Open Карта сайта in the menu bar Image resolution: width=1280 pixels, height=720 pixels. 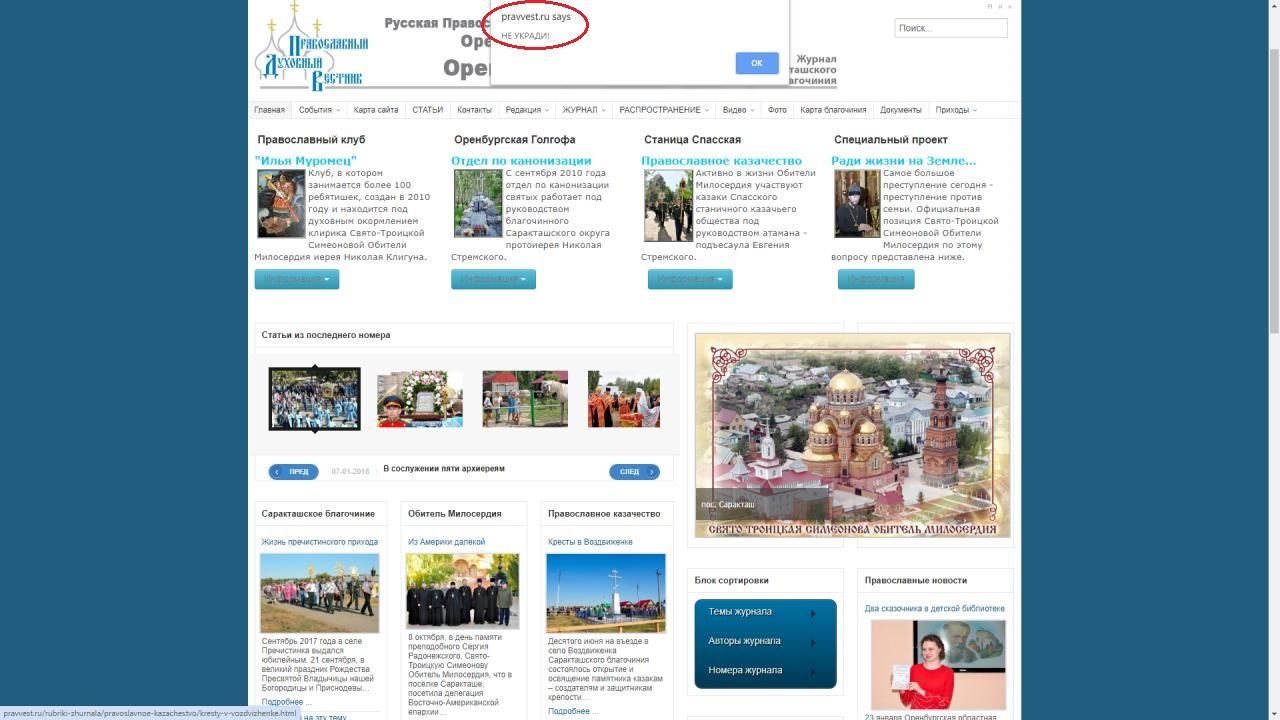click(376, 110)
